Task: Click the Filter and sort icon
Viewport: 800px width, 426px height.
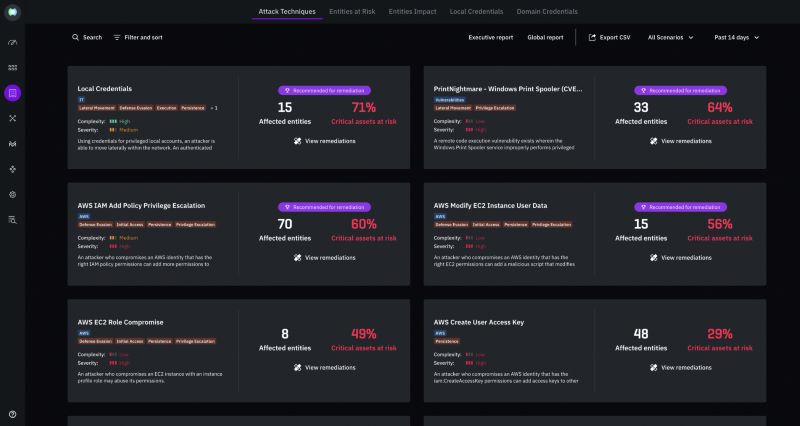Action: click(117, 37)
